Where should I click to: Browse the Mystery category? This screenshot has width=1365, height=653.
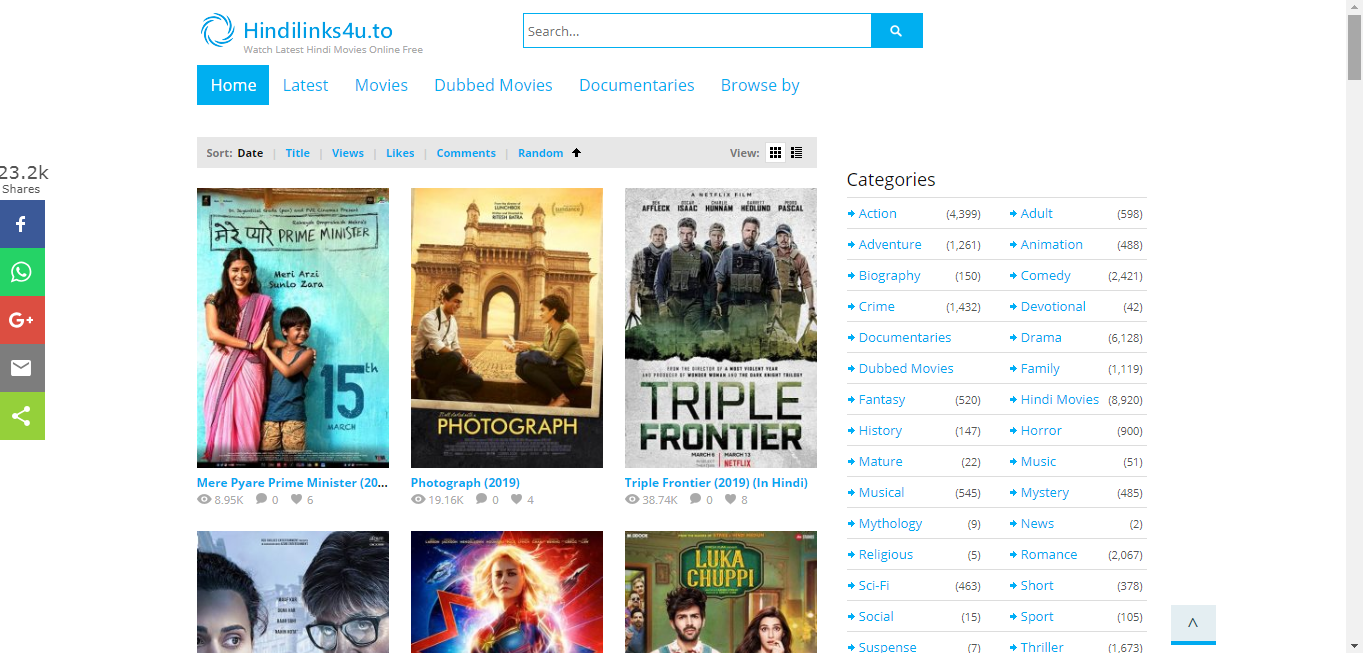[1045, 492]
